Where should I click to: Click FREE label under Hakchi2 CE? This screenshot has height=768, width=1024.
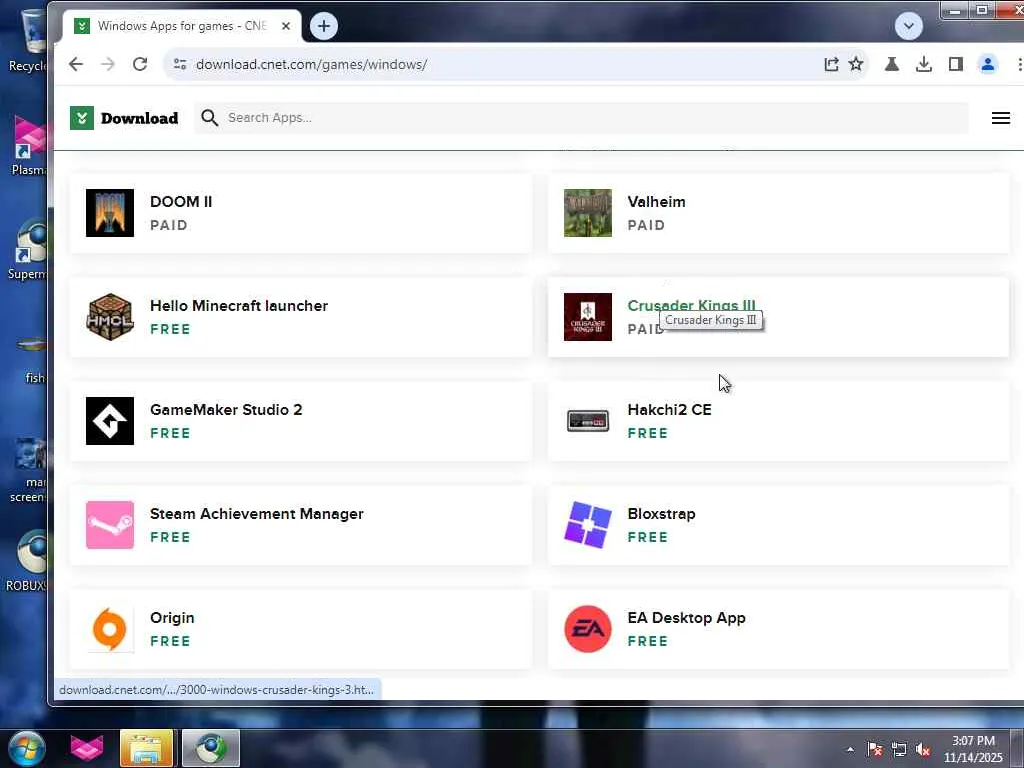(647, 433)
